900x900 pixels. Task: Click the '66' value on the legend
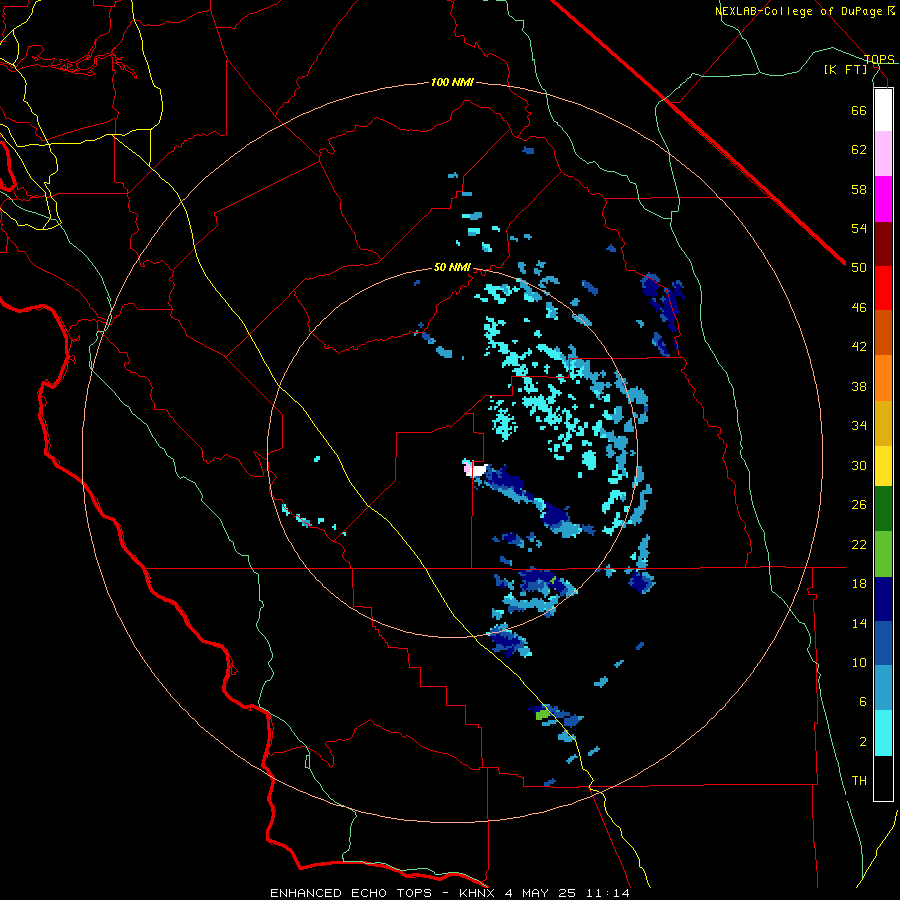(x=859, y=110)
